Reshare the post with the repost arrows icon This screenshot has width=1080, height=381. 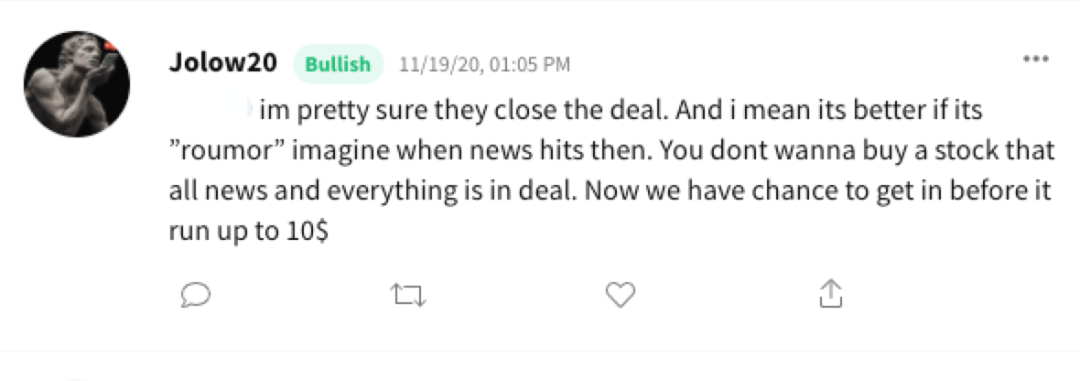click(408, 296)
